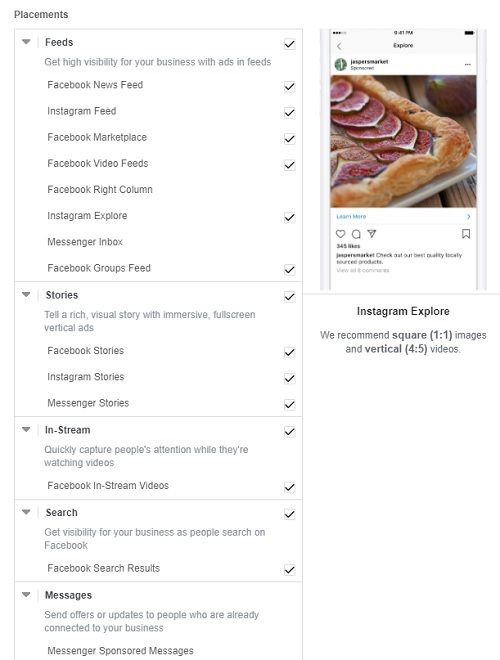This screenshot has height=660, width=500.
Task: Tap the heart like icon in preview
Action: [x=340, y=234]
